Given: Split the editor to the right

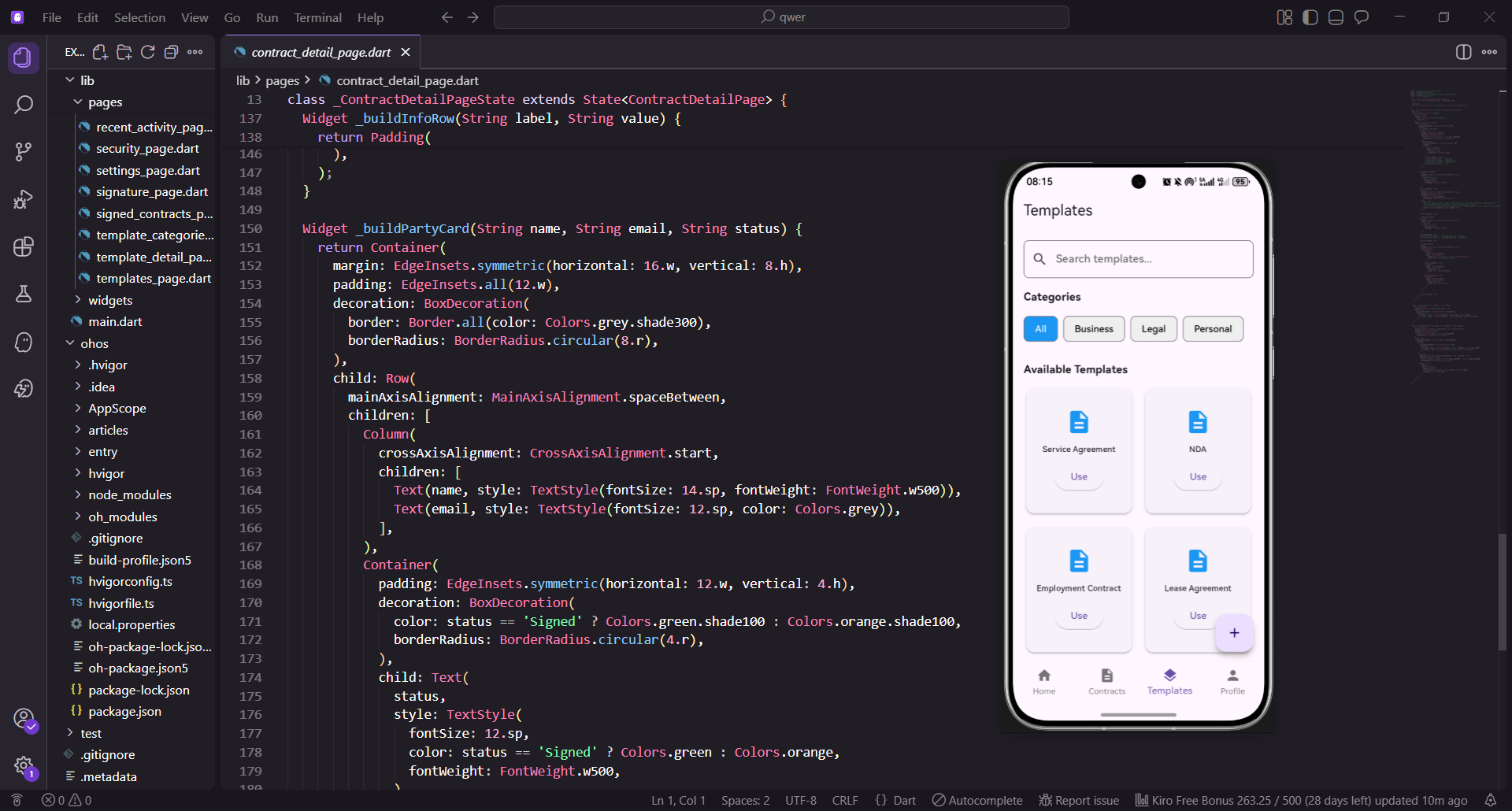Looking at the screenshot, I should [x=1463, y=52].
